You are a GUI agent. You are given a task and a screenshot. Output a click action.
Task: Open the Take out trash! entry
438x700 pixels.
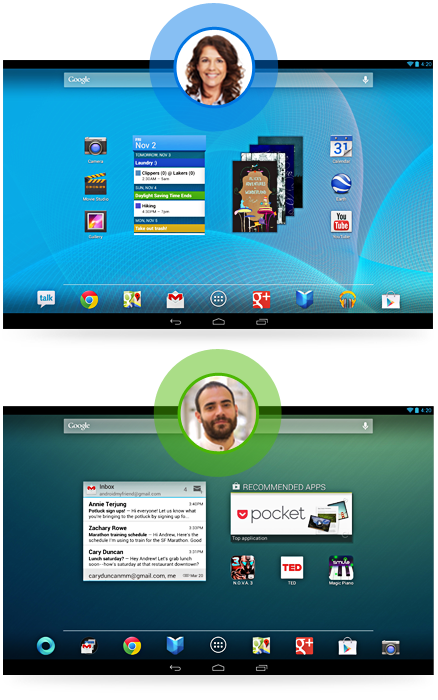coord(170,228)
